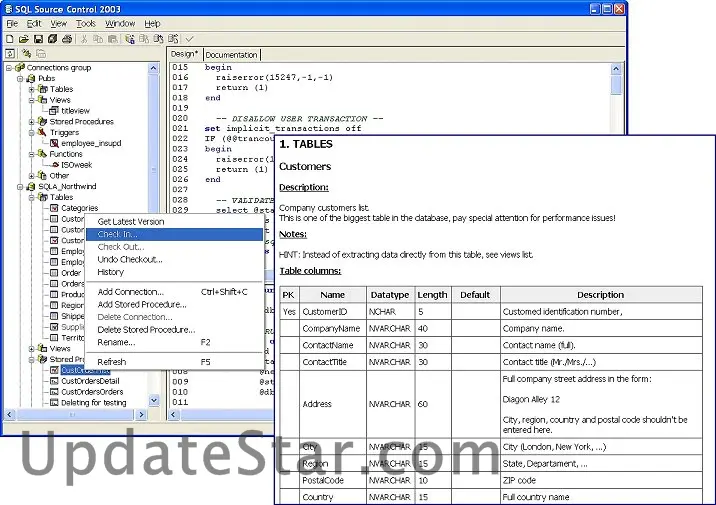The image size is (716, 505).
Task: Click the Open folder toolbar icon
Action: click(x=24, y=39)
